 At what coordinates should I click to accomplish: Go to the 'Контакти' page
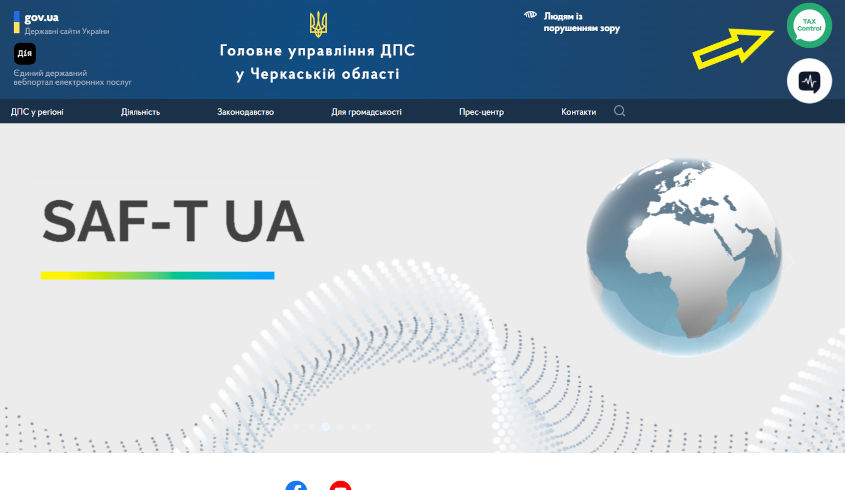pyautogui.click(x=578, y=112)
